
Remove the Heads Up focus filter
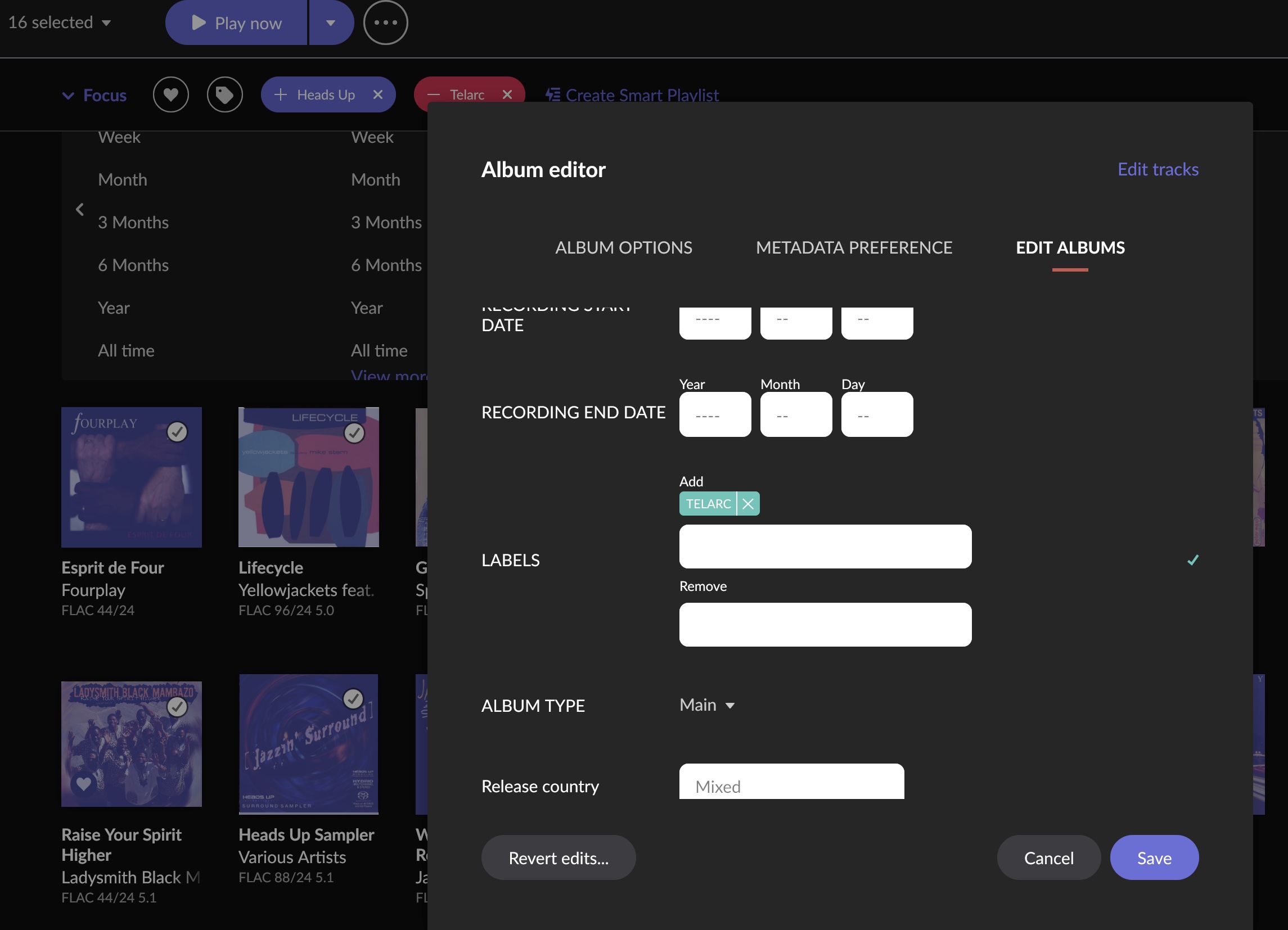coord(378,95)
